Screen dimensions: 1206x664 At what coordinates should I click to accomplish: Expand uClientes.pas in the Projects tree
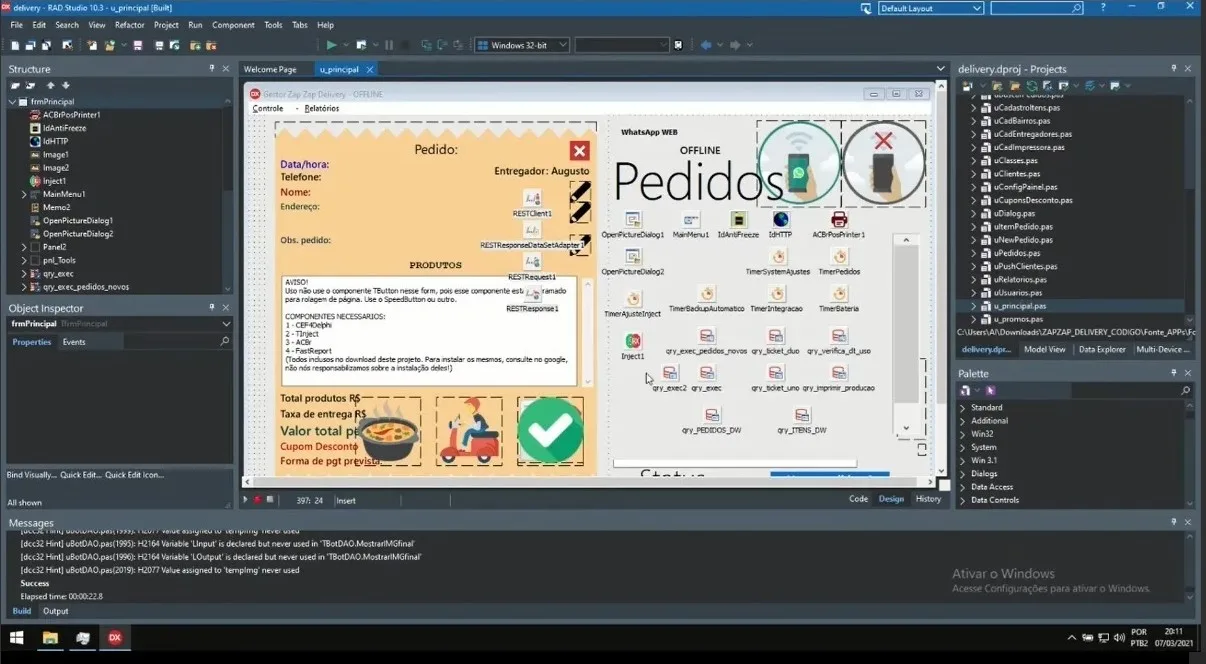pos(973,173)
